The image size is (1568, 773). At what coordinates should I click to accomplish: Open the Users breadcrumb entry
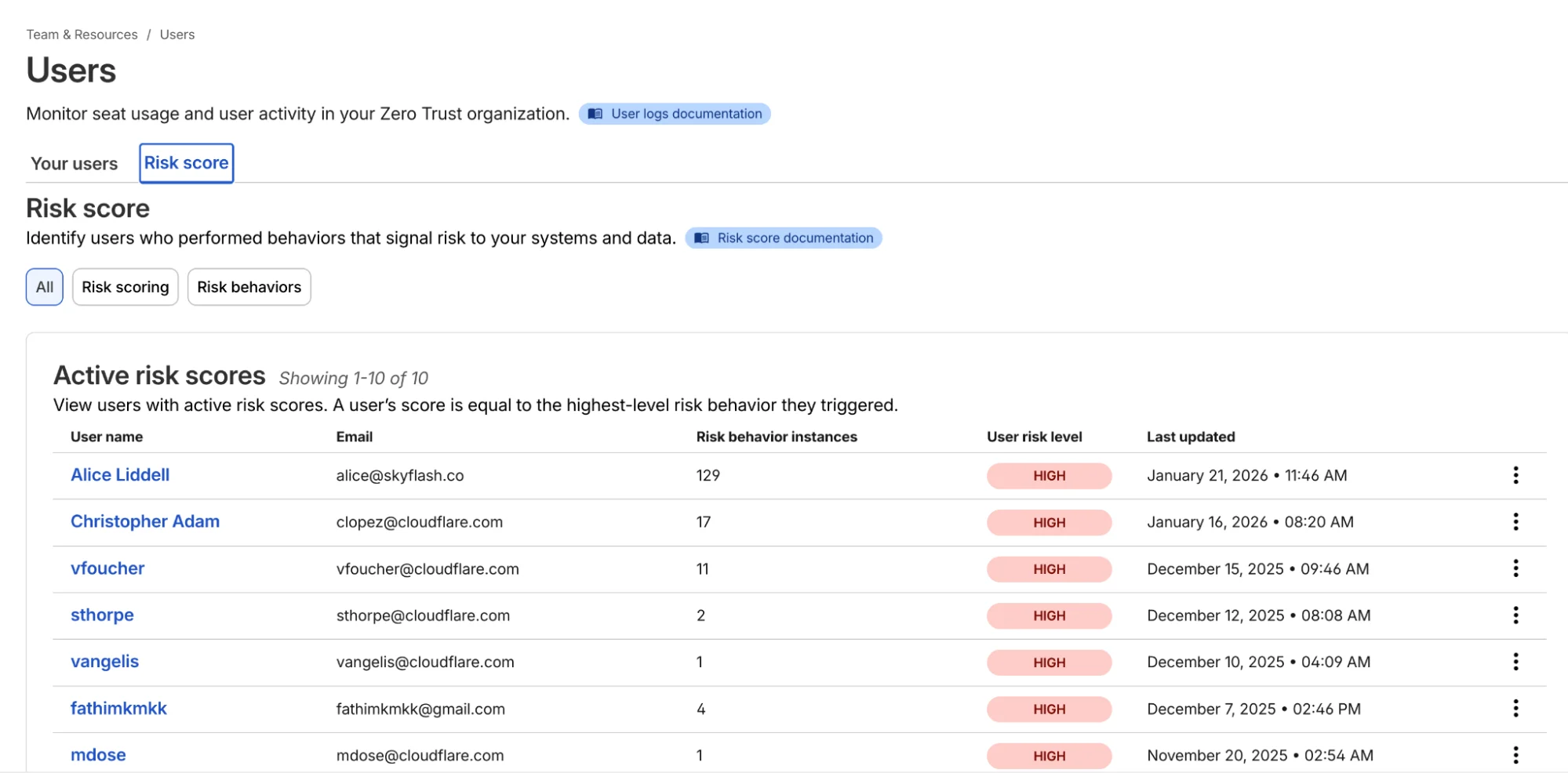pos(176,34)
